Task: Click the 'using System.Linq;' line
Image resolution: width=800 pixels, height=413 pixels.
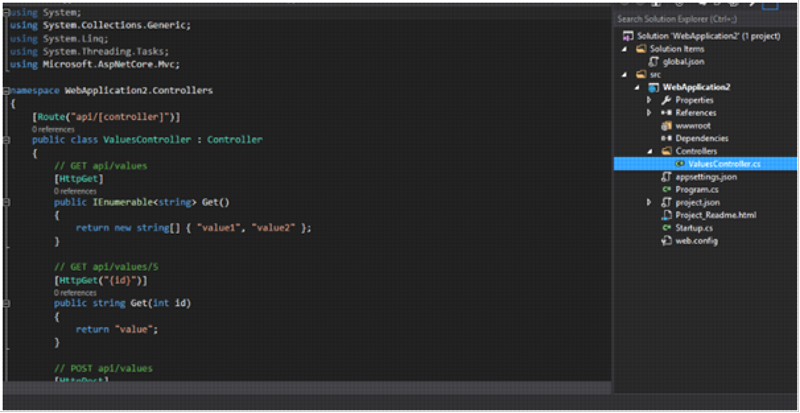Action: [x=60, y=38]
